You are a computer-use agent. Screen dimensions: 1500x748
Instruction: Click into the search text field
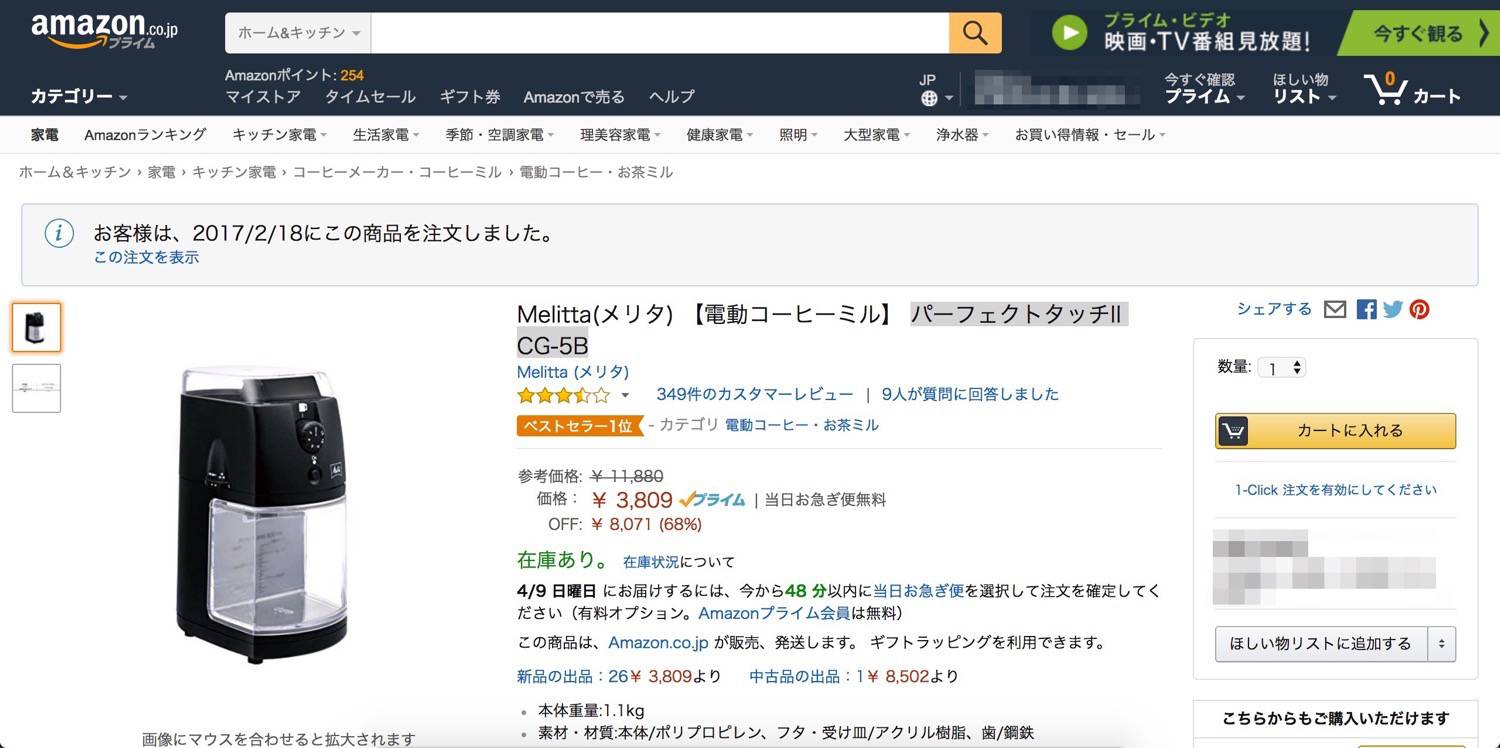click(660, 33)
